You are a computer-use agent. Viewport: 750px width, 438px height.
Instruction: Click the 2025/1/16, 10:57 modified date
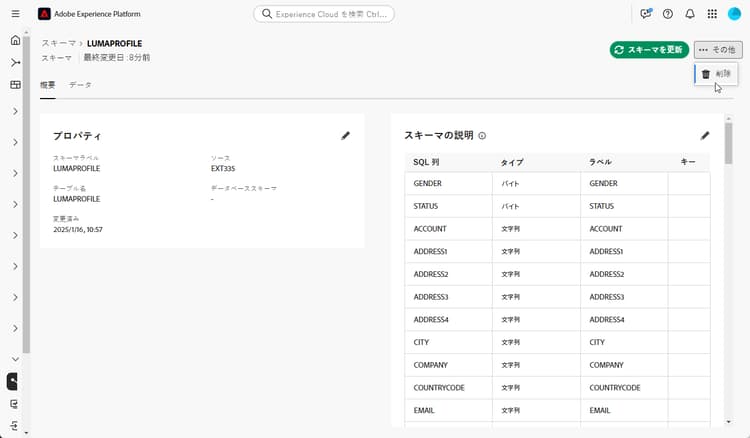coord(77,230)
